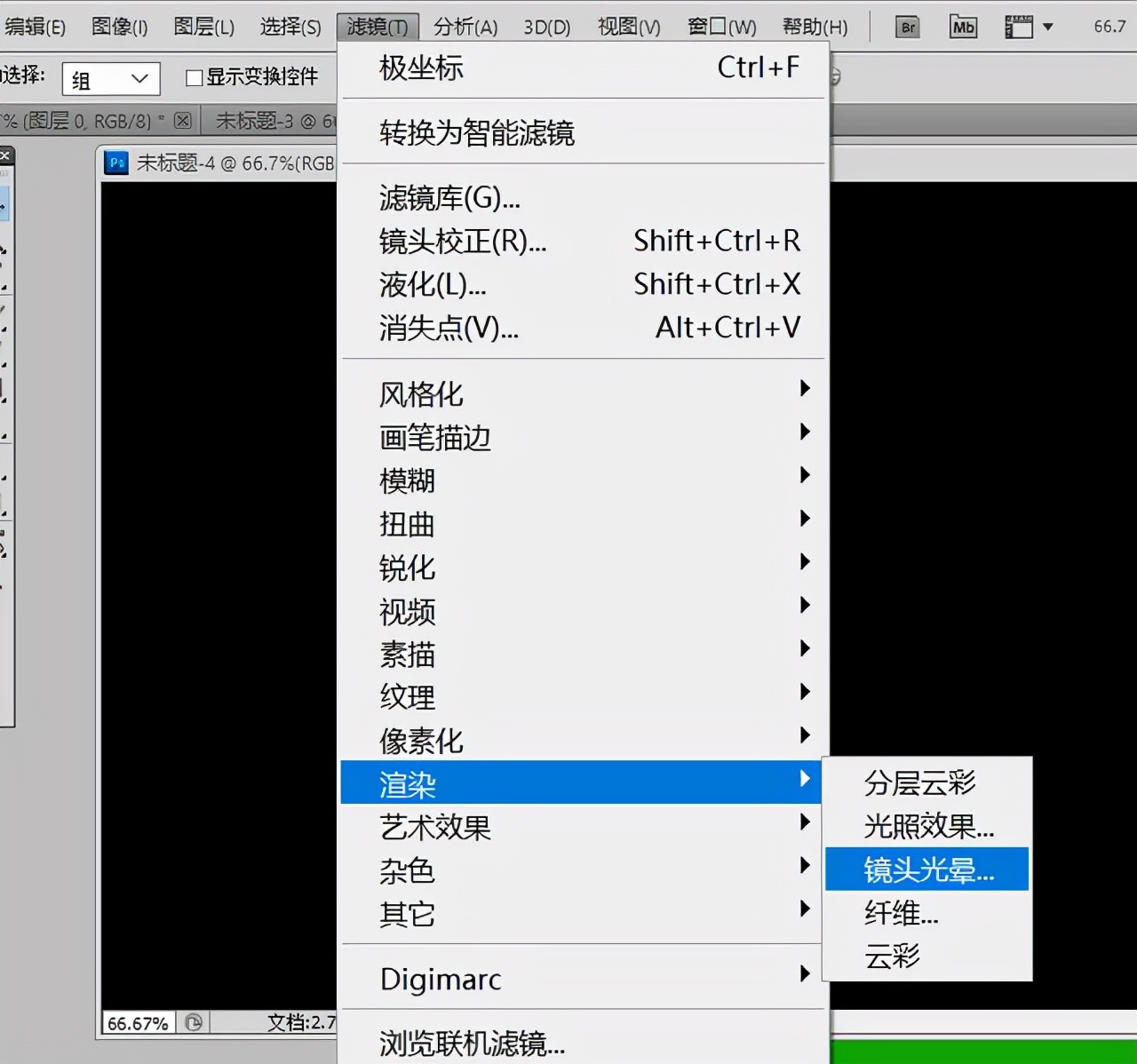Apply 转换为智能滤镜 from the filter menu

[477, 133]
